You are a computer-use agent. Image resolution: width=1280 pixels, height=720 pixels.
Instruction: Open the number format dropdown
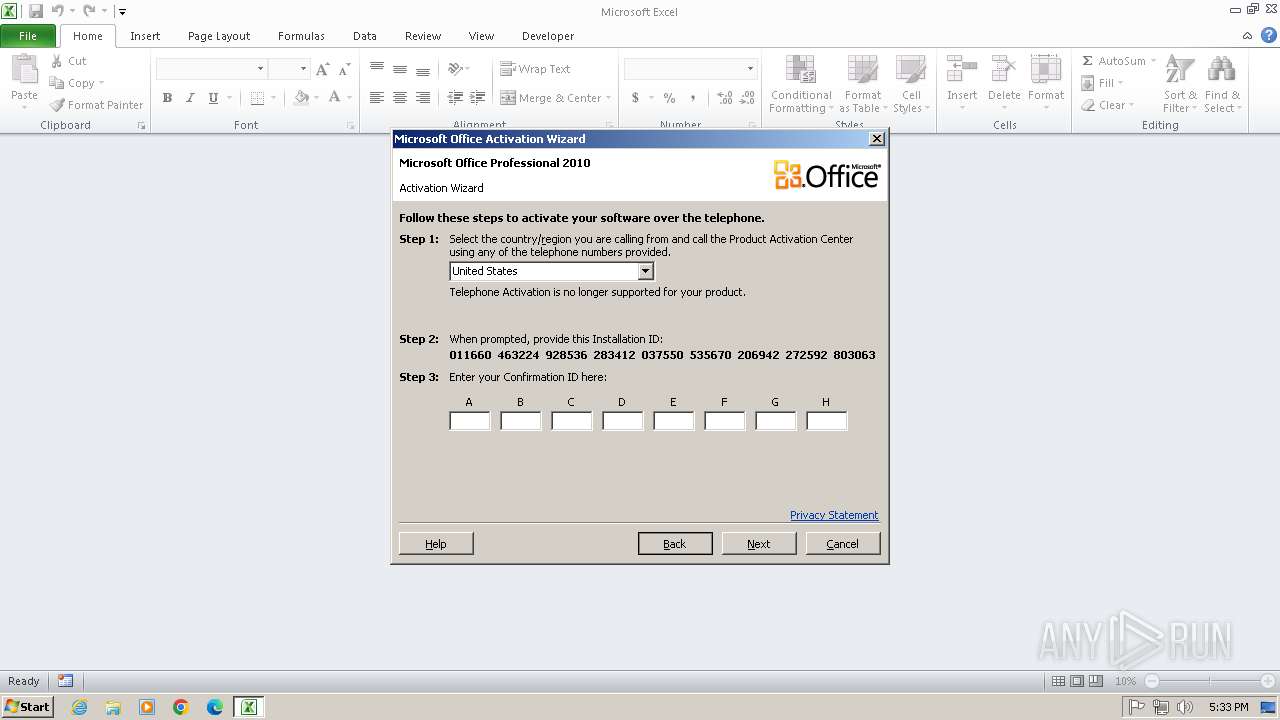pyautogui.click(x=750, y=69)
